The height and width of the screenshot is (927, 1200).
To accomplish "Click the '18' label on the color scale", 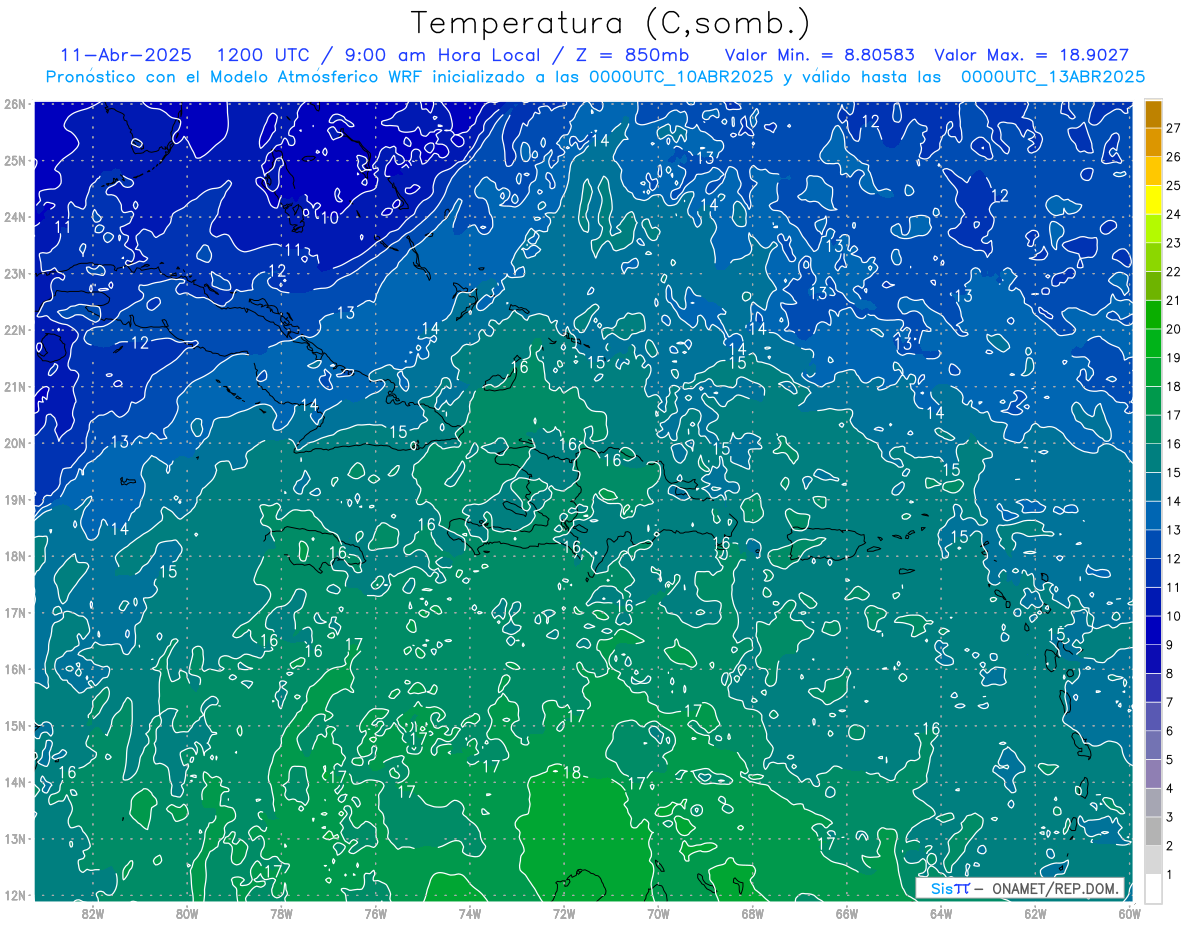I will (1174, 386).
